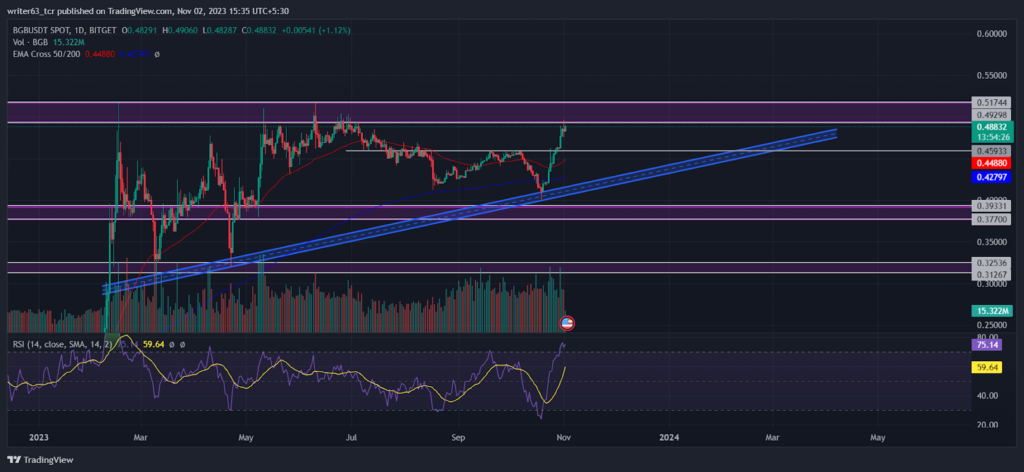The width and height of the screenshot is (1024, 472).
Task: Click the 0.55000 price scale value
Action: 990,76
